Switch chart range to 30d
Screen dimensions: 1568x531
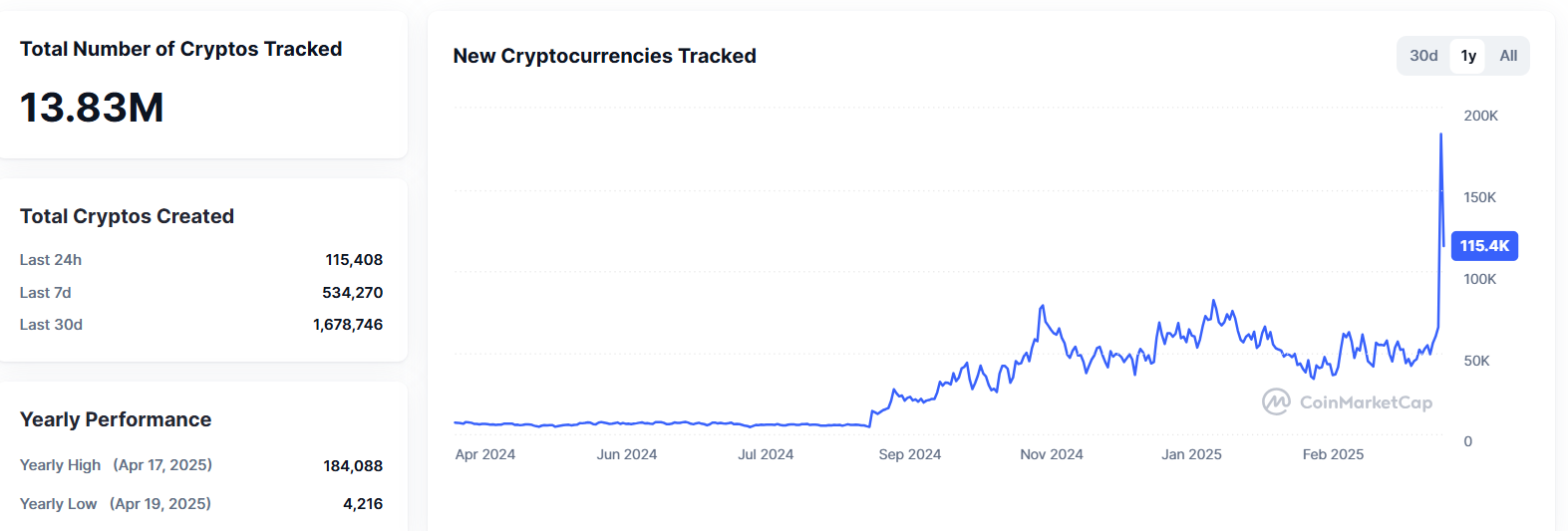tap(1423, 56)
